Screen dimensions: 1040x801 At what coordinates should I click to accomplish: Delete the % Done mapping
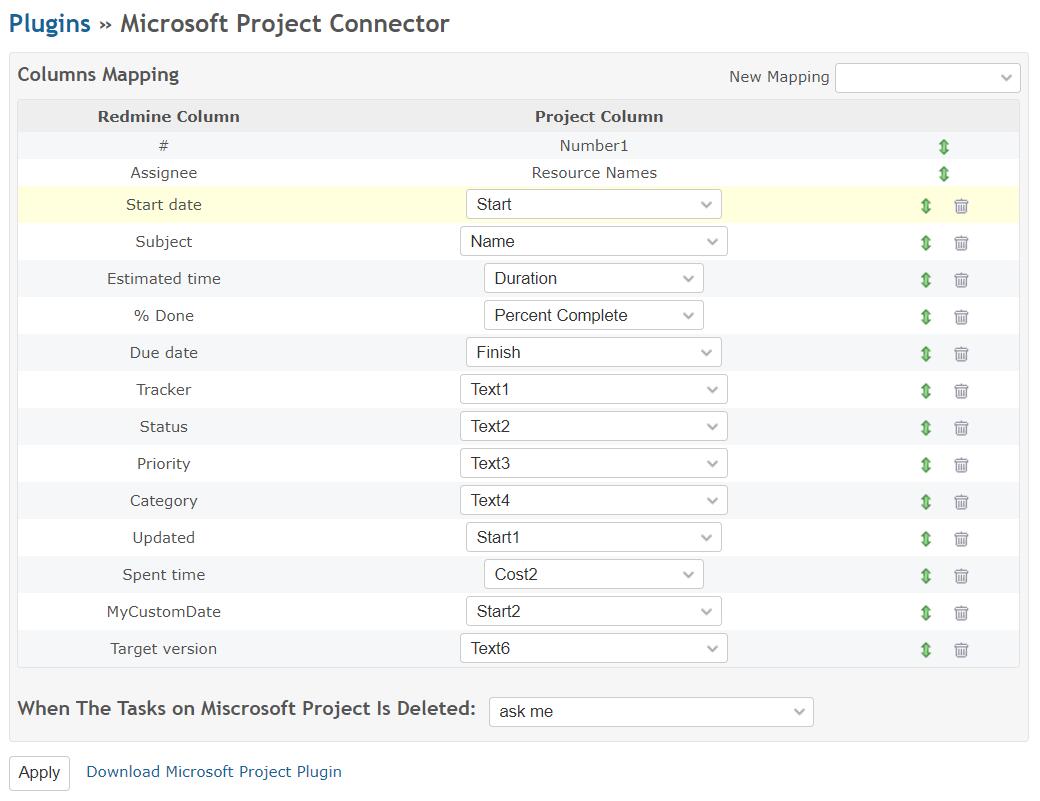point(961,317)
